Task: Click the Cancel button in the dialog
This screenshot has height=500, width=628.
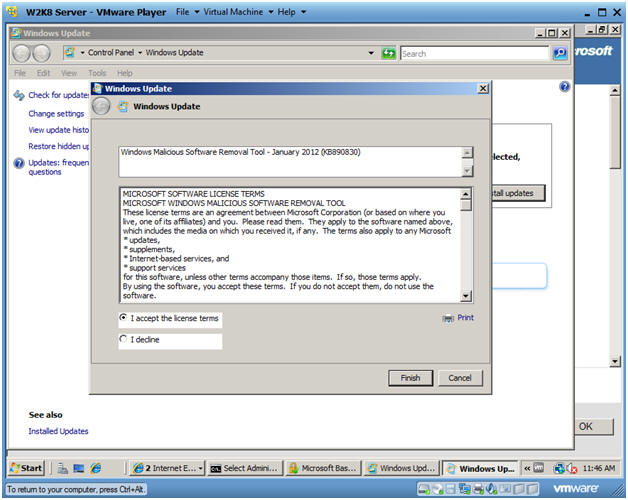Action: coord(460,378)
